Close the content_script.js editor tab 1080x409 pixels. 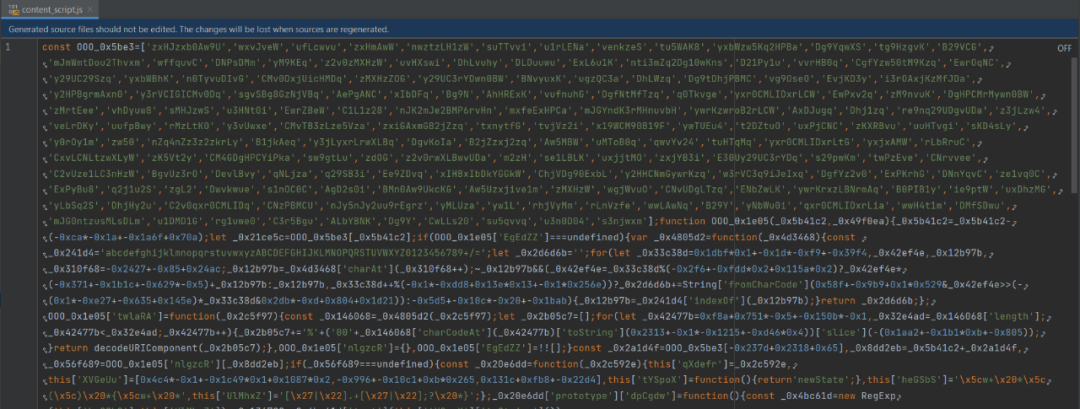pyautogui.click(x=91, y=9)
